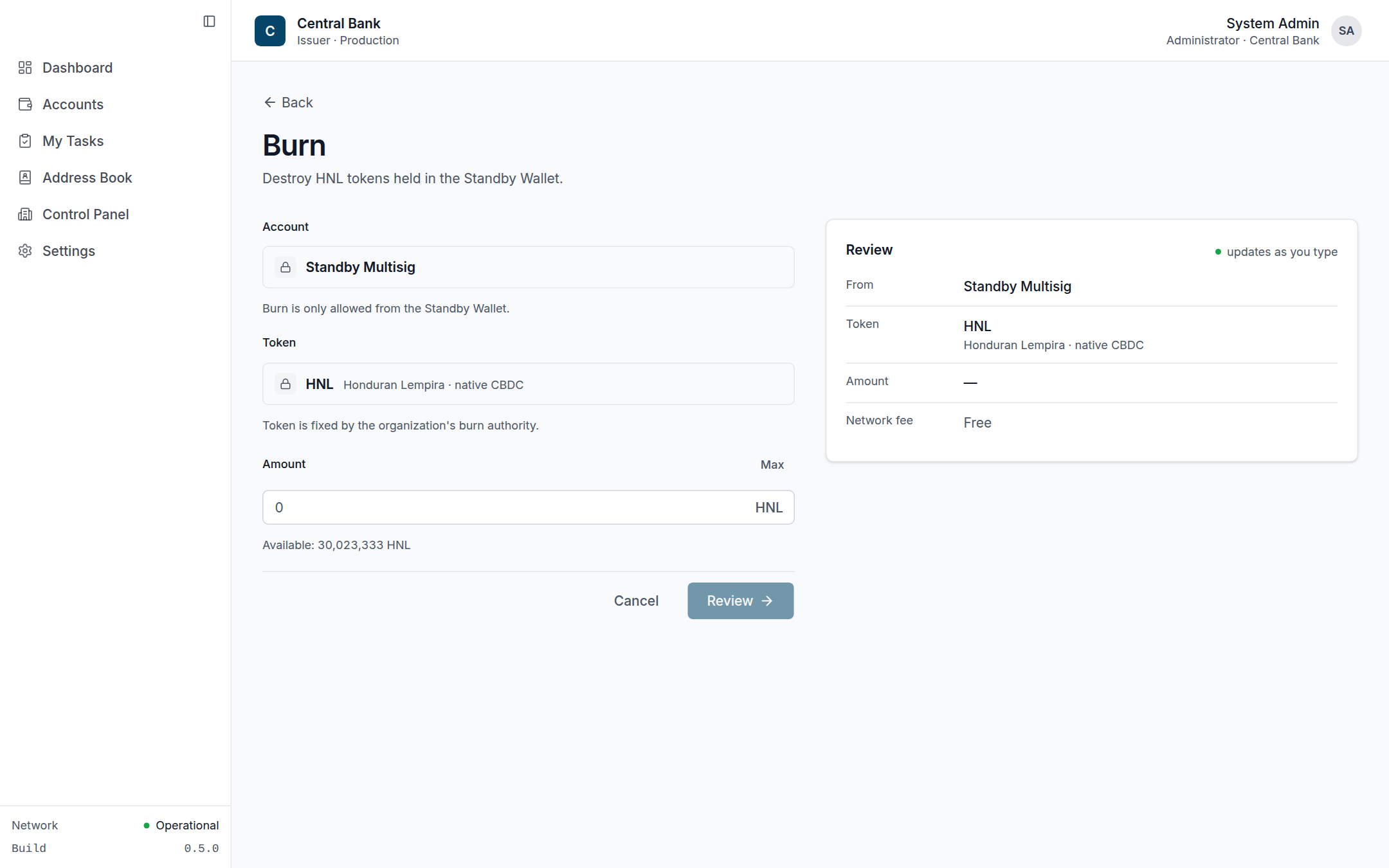1389x868 pixels.
Task: Click the Control Panel building icon
Action: coord(25,214)
